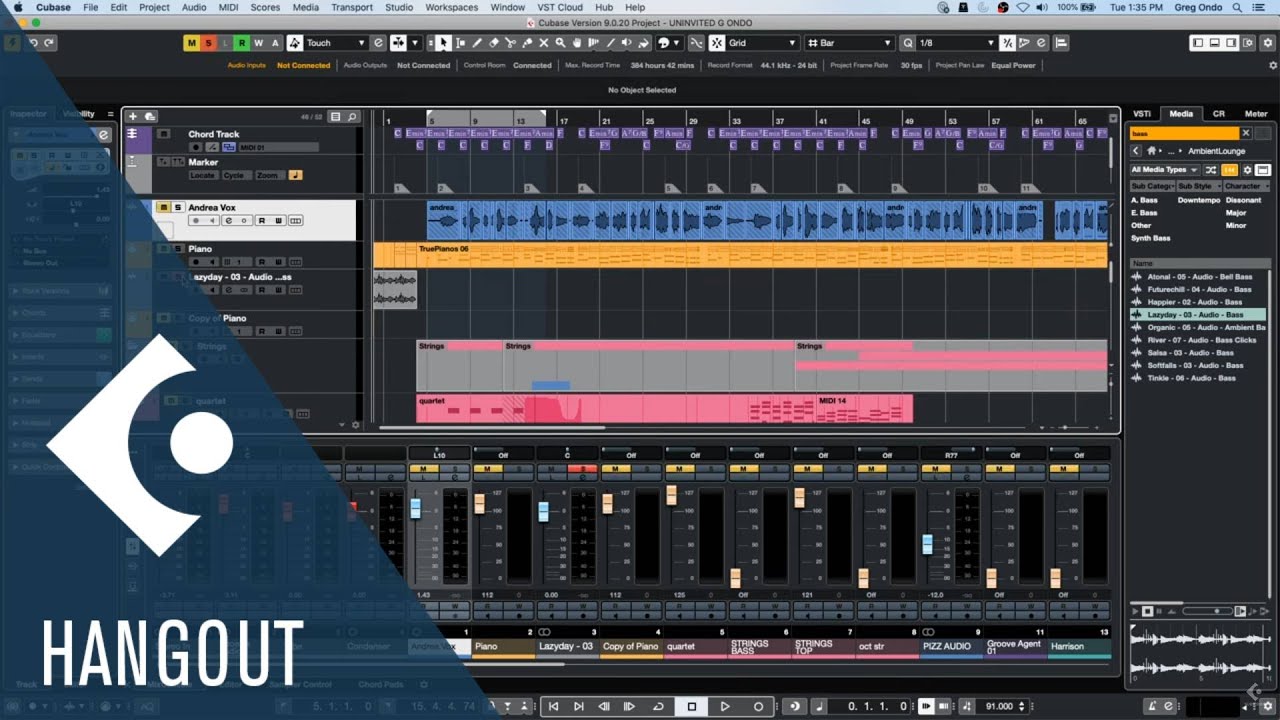Toggle global Mute M button in toolbar
This screenshot has width=1280, height=720.
[192, 43]
